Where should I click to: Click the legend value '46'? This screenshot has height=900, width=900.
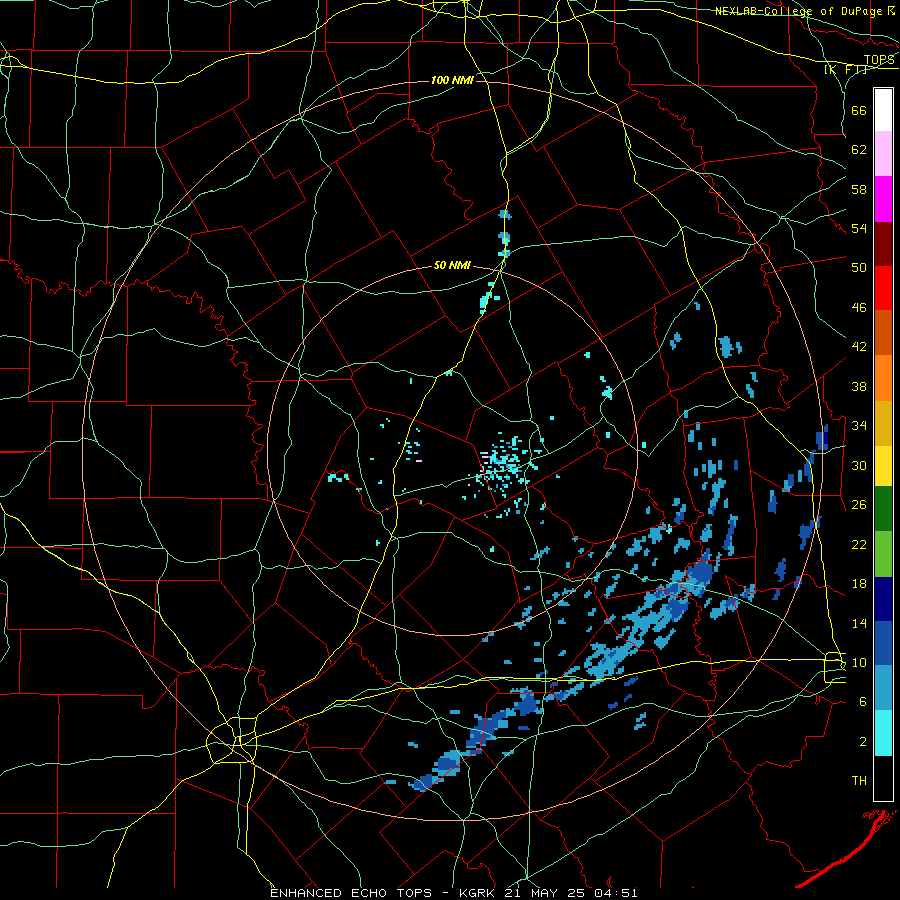[859, 308]
